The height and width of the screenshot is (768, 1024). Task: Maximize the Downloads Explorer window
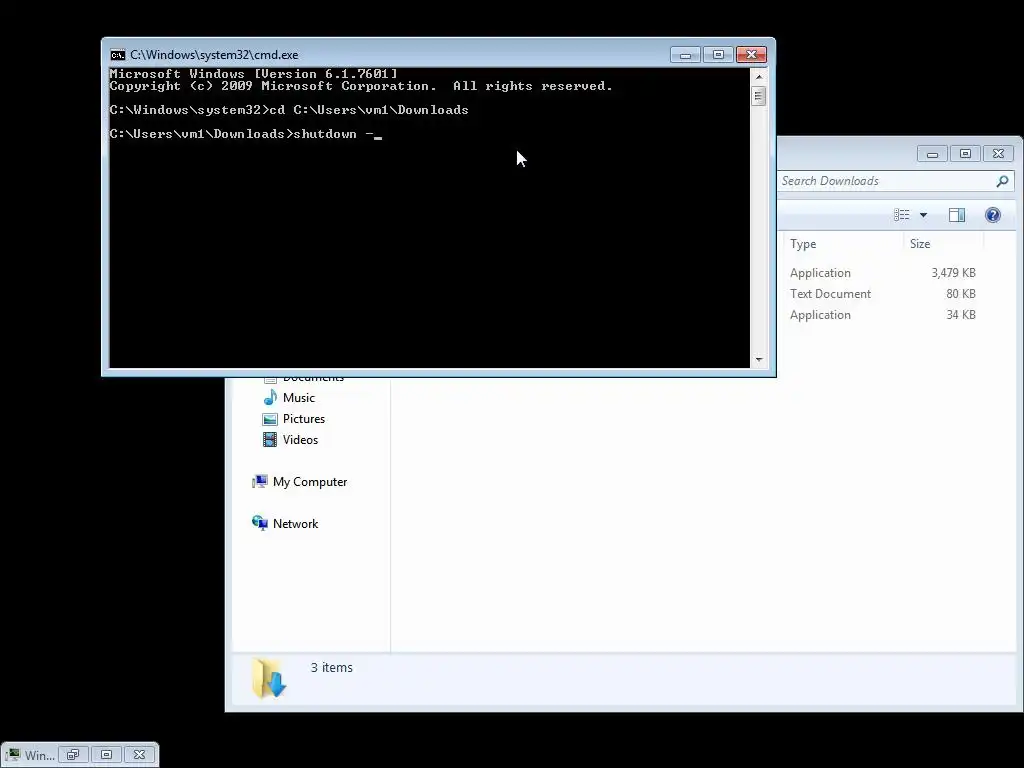point(965,154)
